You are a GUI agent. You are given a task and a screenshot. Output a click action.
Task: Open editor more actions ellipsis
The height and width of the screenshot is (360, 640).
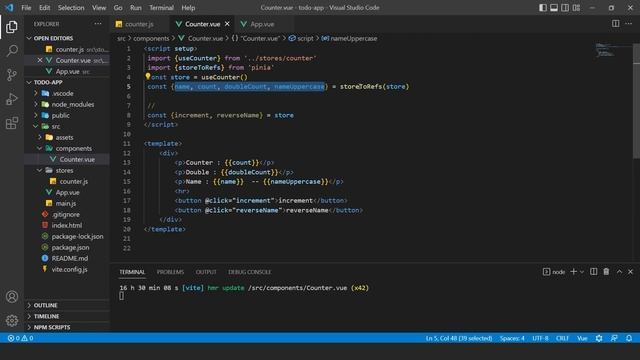629,24
